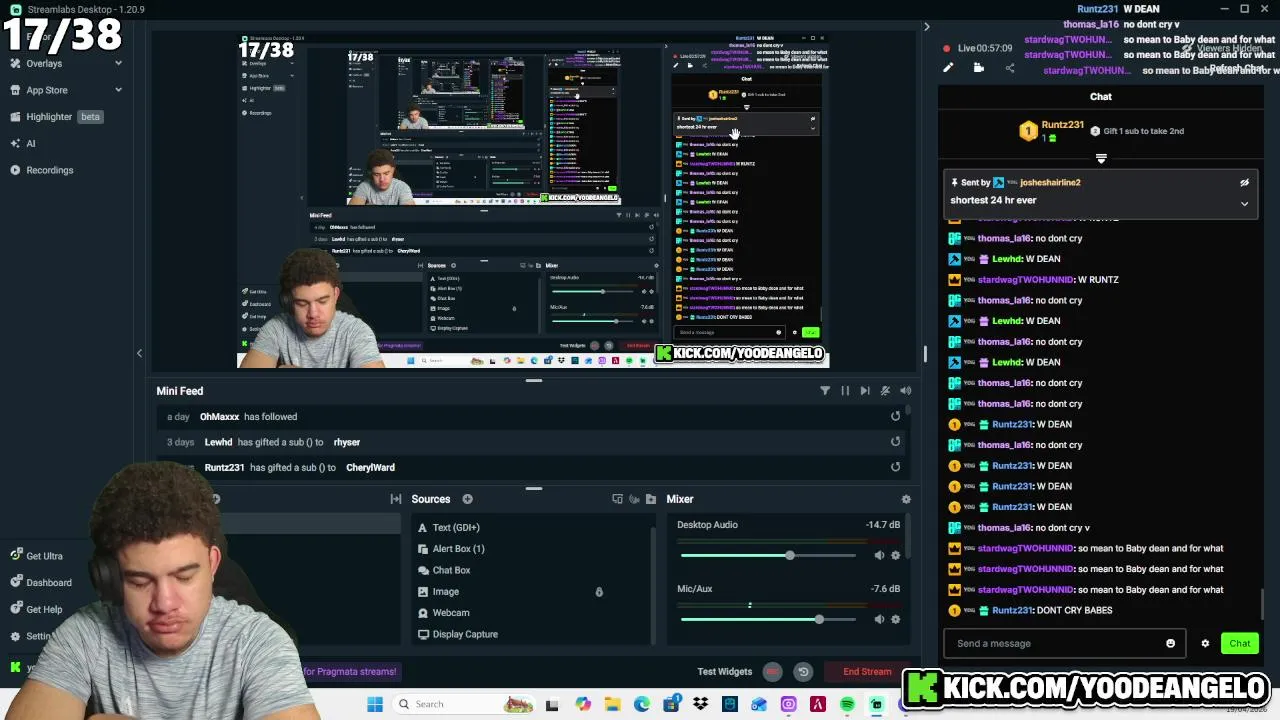Viewport: 1280px width, 720px height.
Task: Adjust the Desktop Audio volume slider
Action: click(x=767, y=555)
